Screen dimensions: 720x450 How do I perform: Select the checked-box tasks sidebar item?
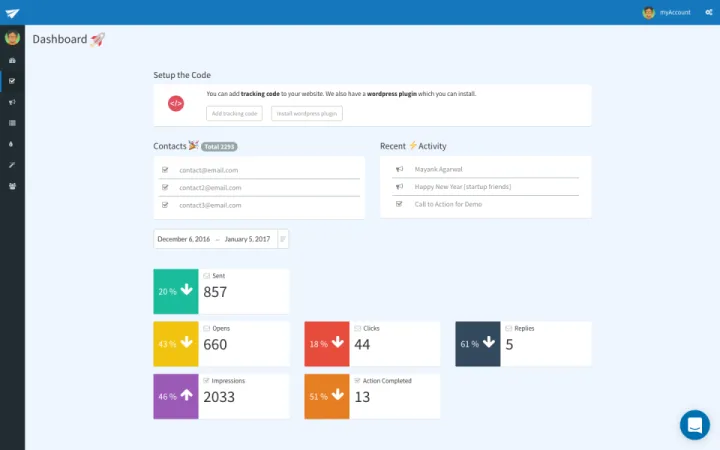(12, 81)
